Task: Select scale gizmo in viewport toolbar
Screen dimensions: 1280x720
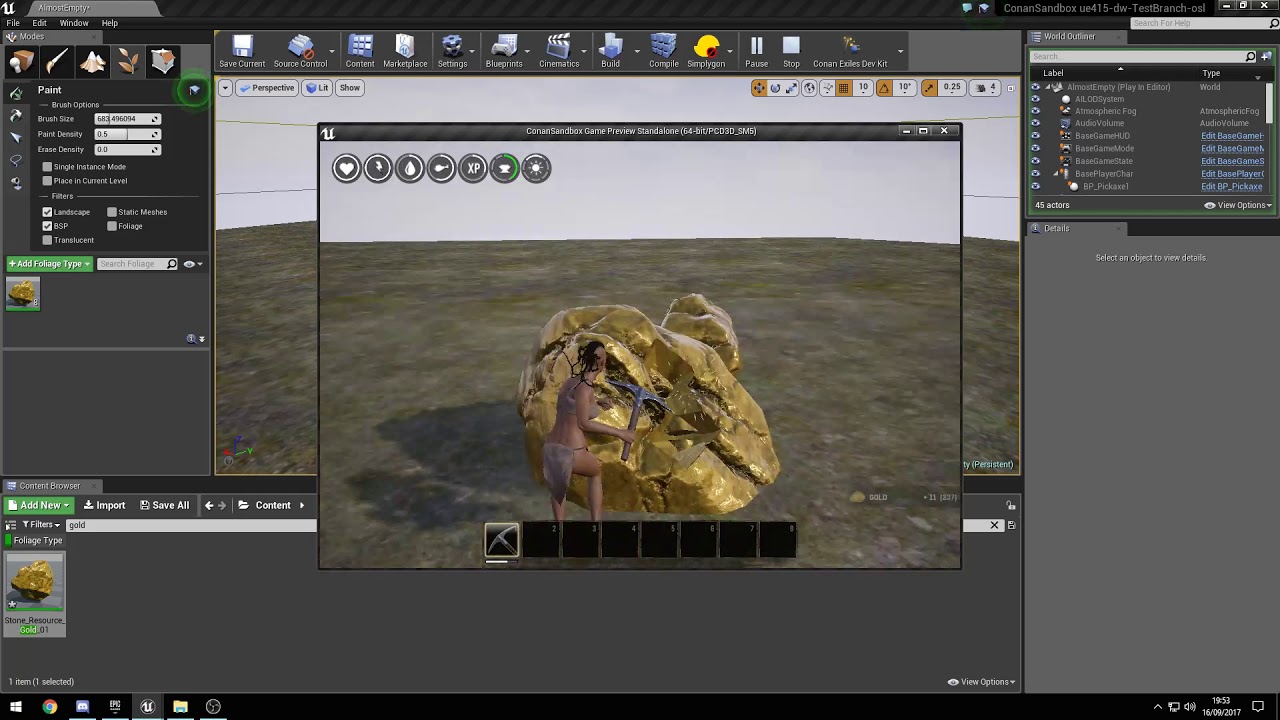Action: 791,88
